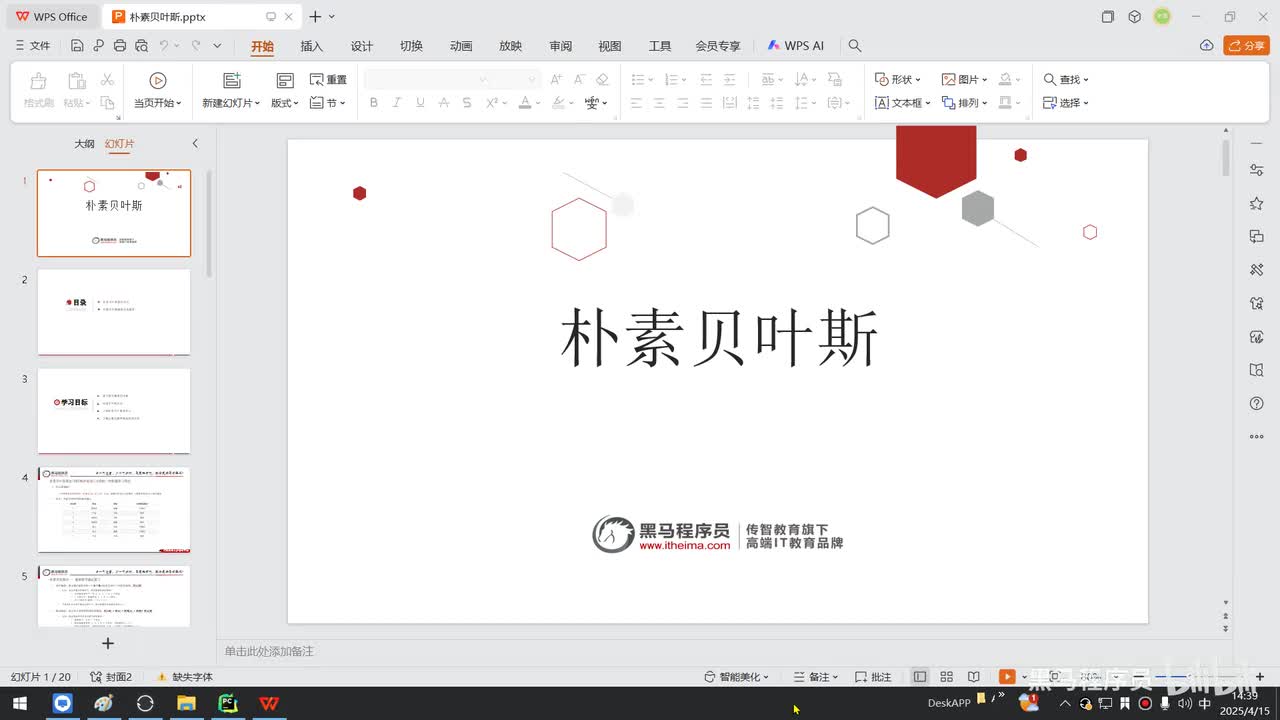Click the 封面2 status entry

point(111,677)
